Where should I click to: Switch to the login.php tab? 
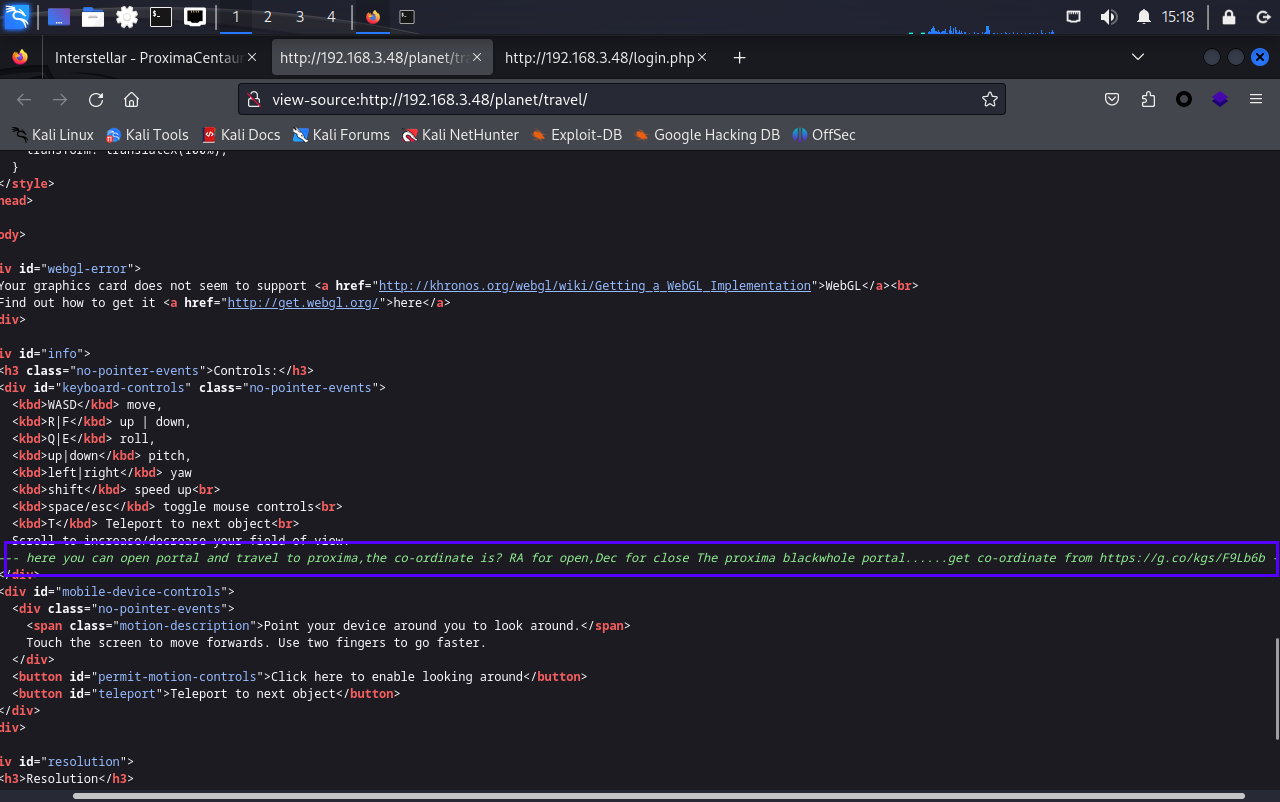(x=599, y=58)
